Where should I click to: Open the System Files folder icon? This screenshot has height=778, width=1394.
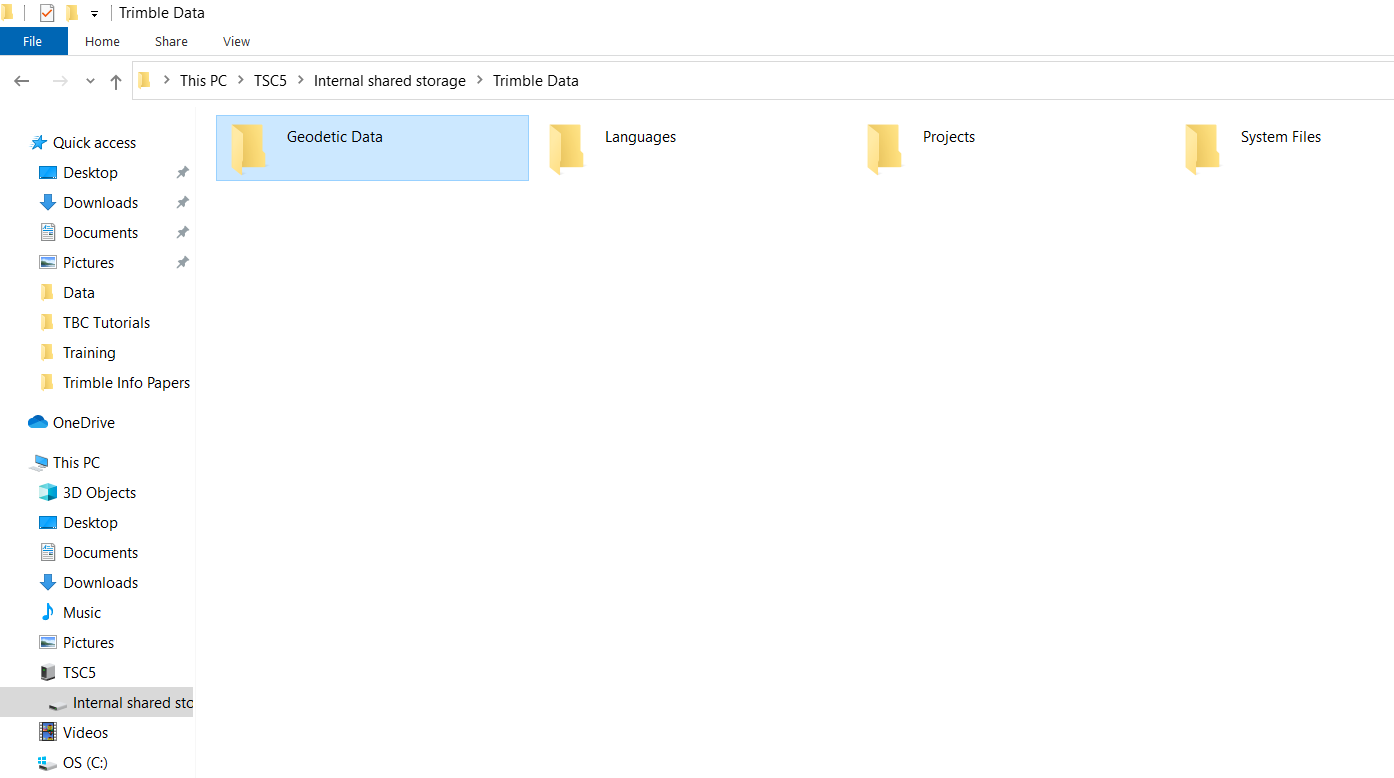click(1202, 148)
